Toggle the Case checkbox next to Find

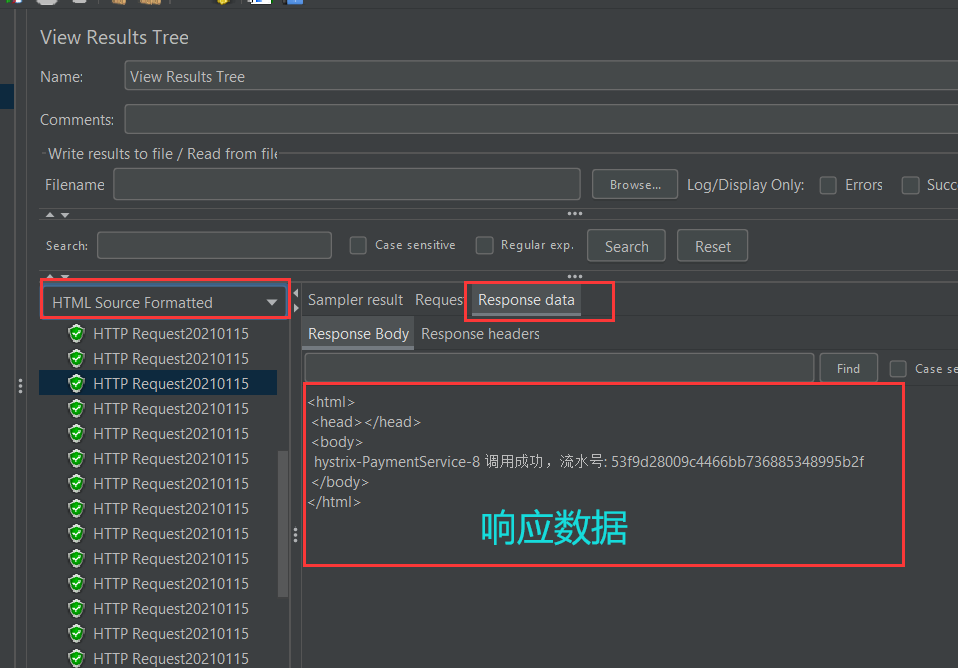tap(898, 369)
